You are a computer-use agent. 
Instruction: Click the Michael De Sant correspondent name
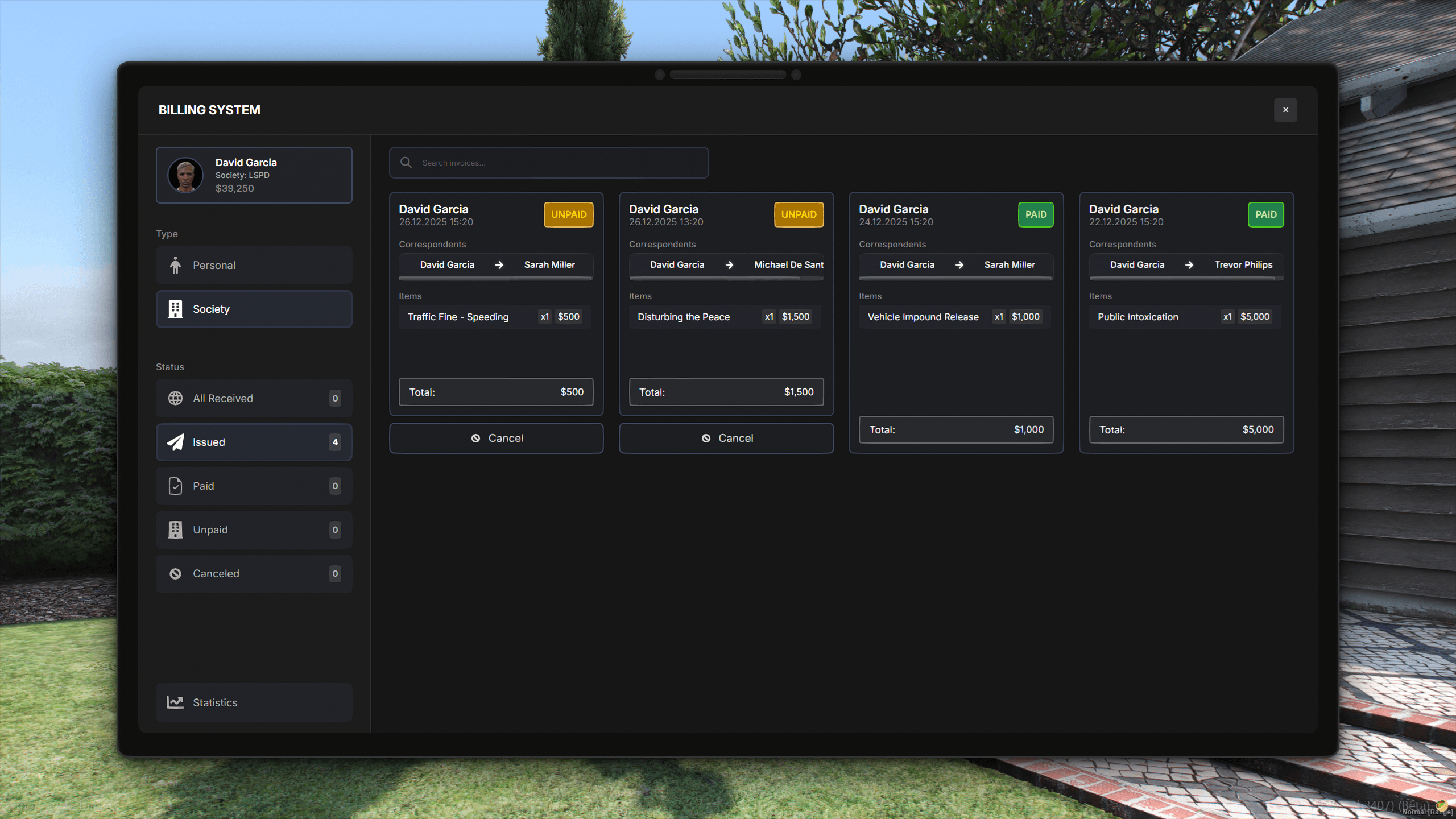[789, 265]
